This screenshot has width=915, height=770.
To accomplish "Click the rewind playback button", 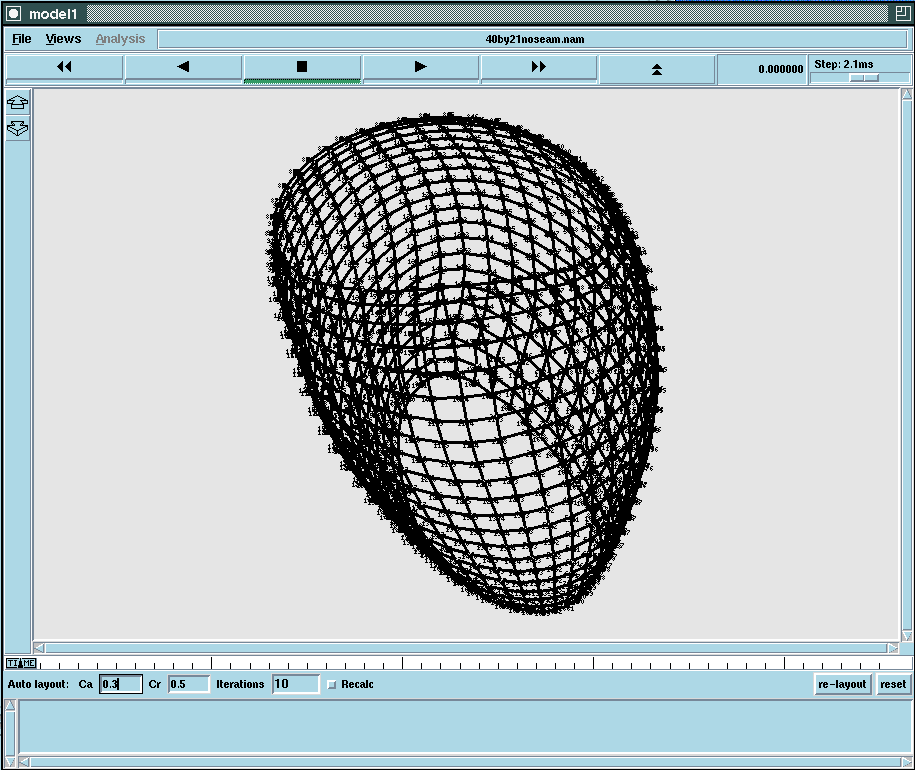I will [64, 67].
